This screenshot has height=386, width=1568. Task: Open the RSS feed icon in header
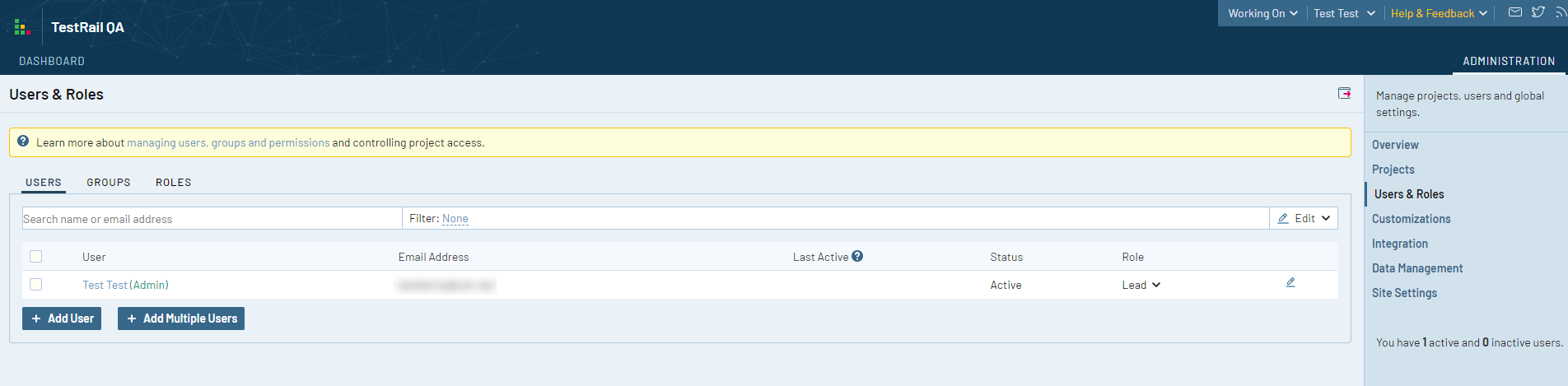click(1561, 12)
